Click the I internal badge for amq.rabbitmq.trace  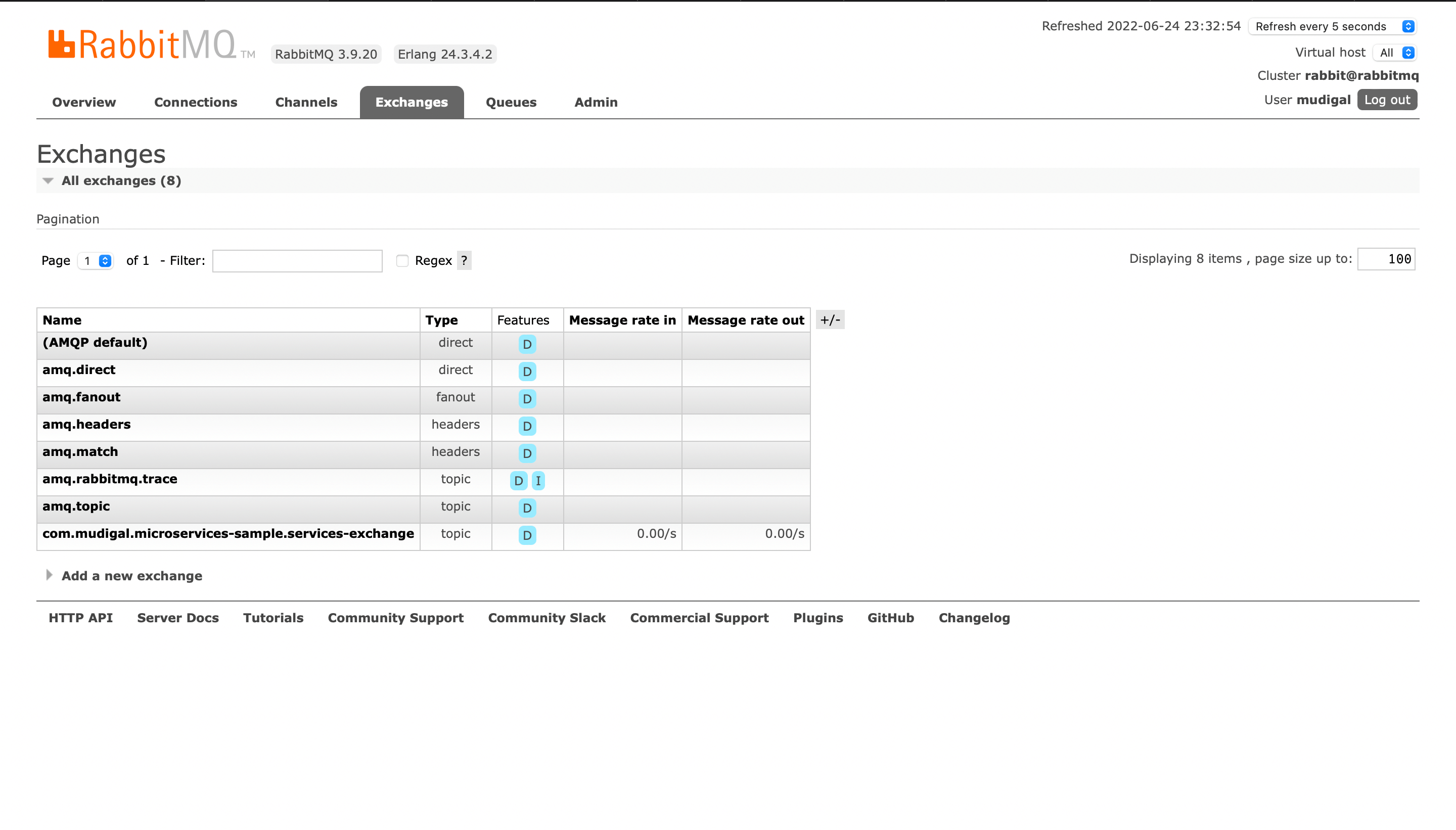click(537, 481)
